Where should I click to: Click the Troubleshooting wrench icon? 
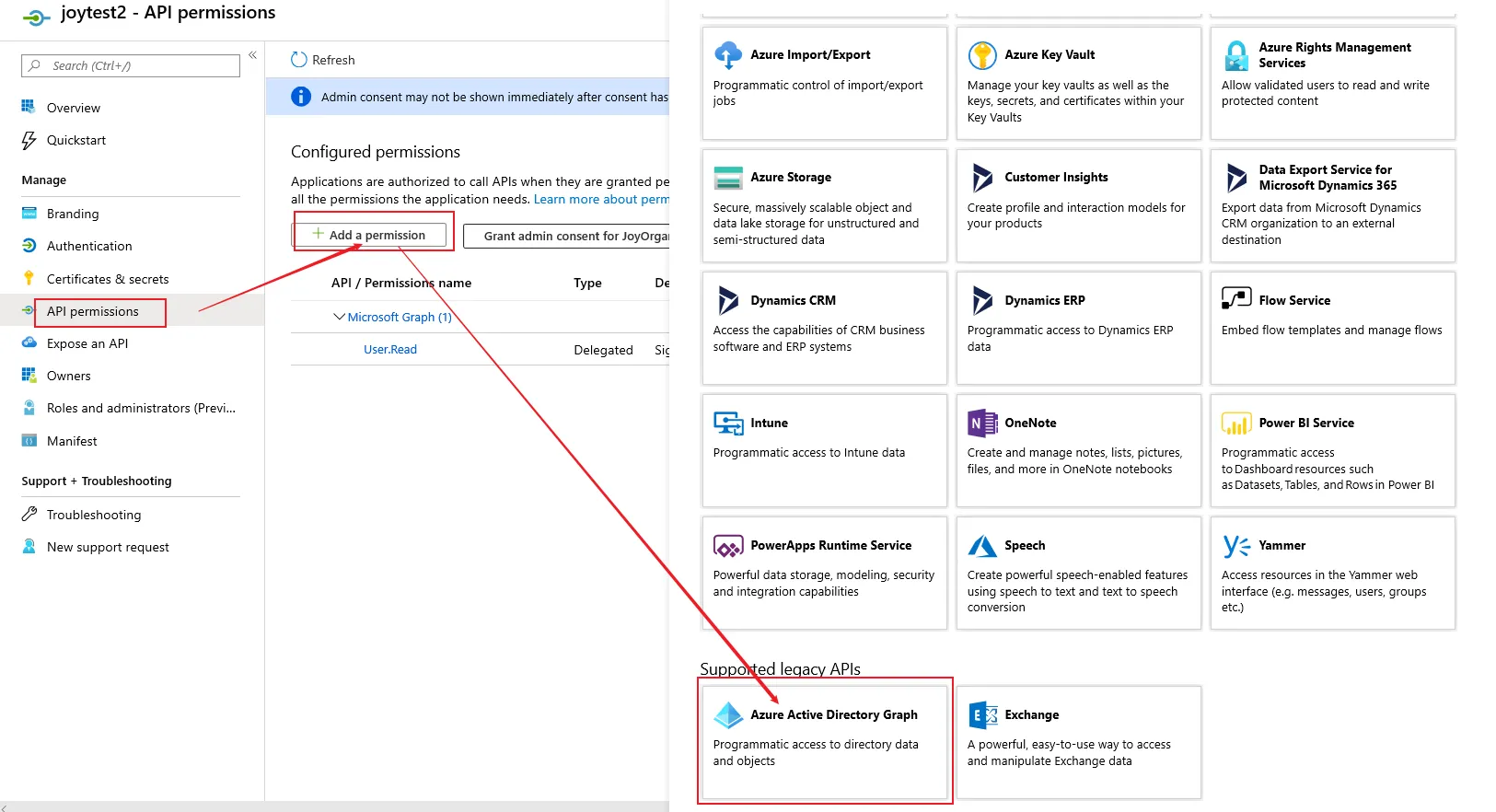(29, 514)
